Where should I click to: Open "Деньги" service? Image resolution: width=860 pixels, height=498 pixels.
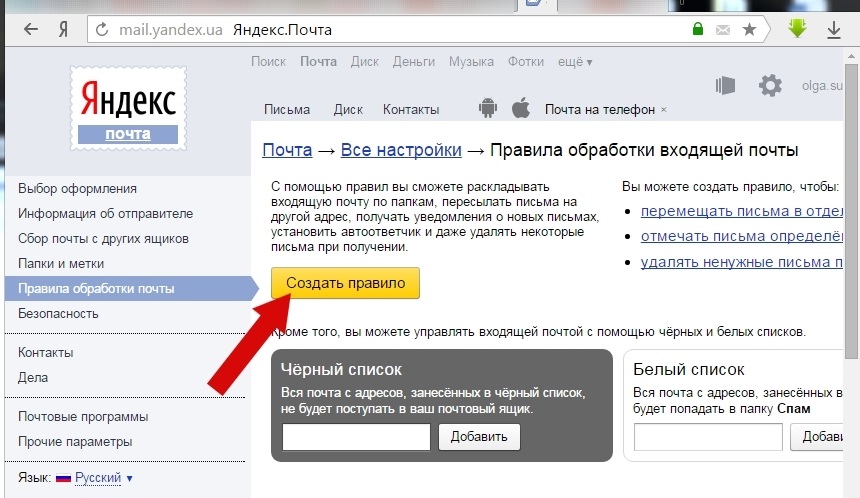[x=414, y=61]
